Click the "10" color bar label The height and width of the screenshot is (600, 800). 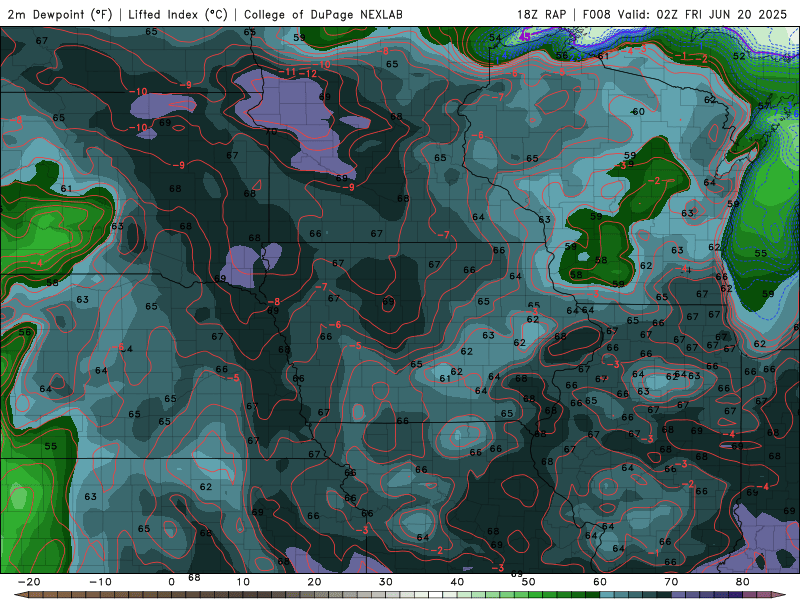tap(243, 582)
